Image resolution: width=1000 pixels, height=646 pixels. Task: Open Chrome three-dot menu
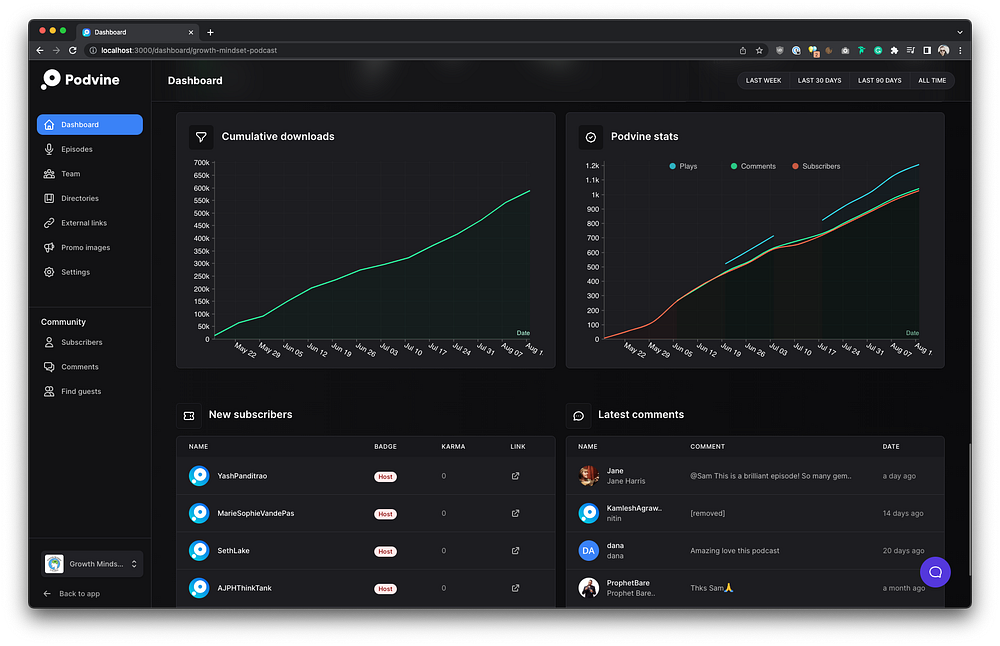960,50
